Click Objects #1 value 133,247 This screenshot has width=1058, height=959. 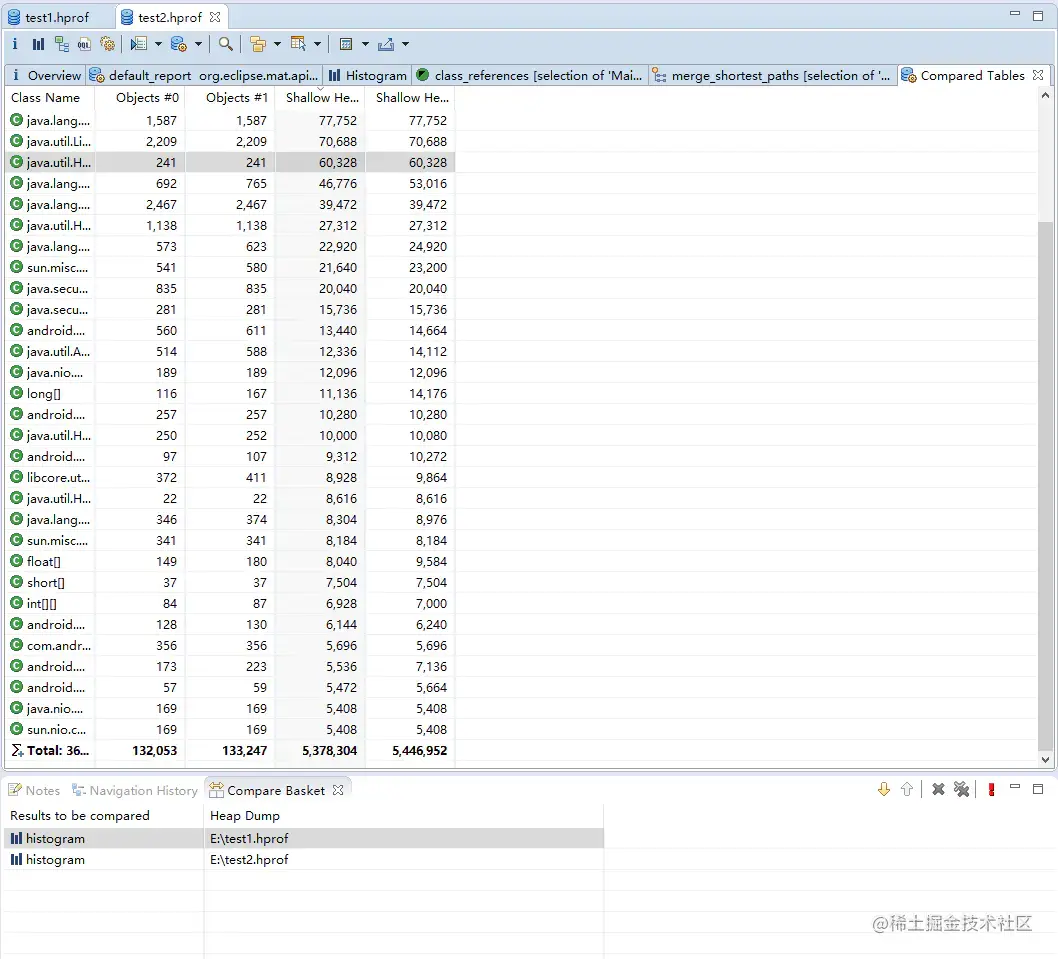tap(244, 750)
